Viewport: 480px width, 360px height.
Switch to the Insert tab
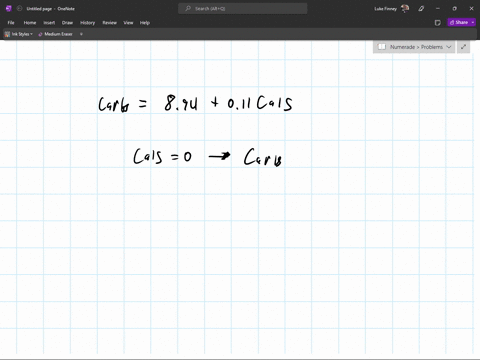[49, 23]
